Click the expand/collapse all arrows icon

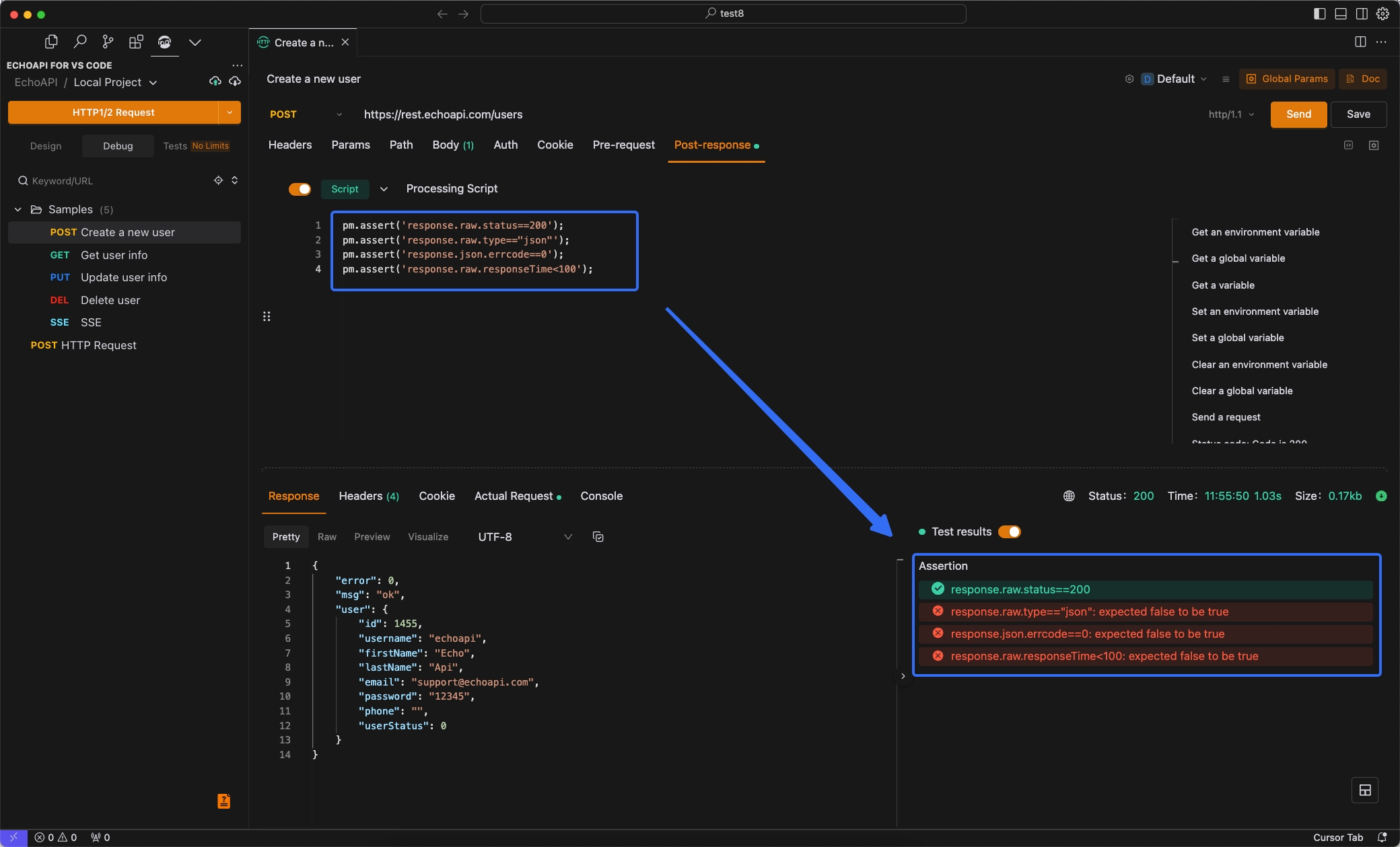(235, 180)
